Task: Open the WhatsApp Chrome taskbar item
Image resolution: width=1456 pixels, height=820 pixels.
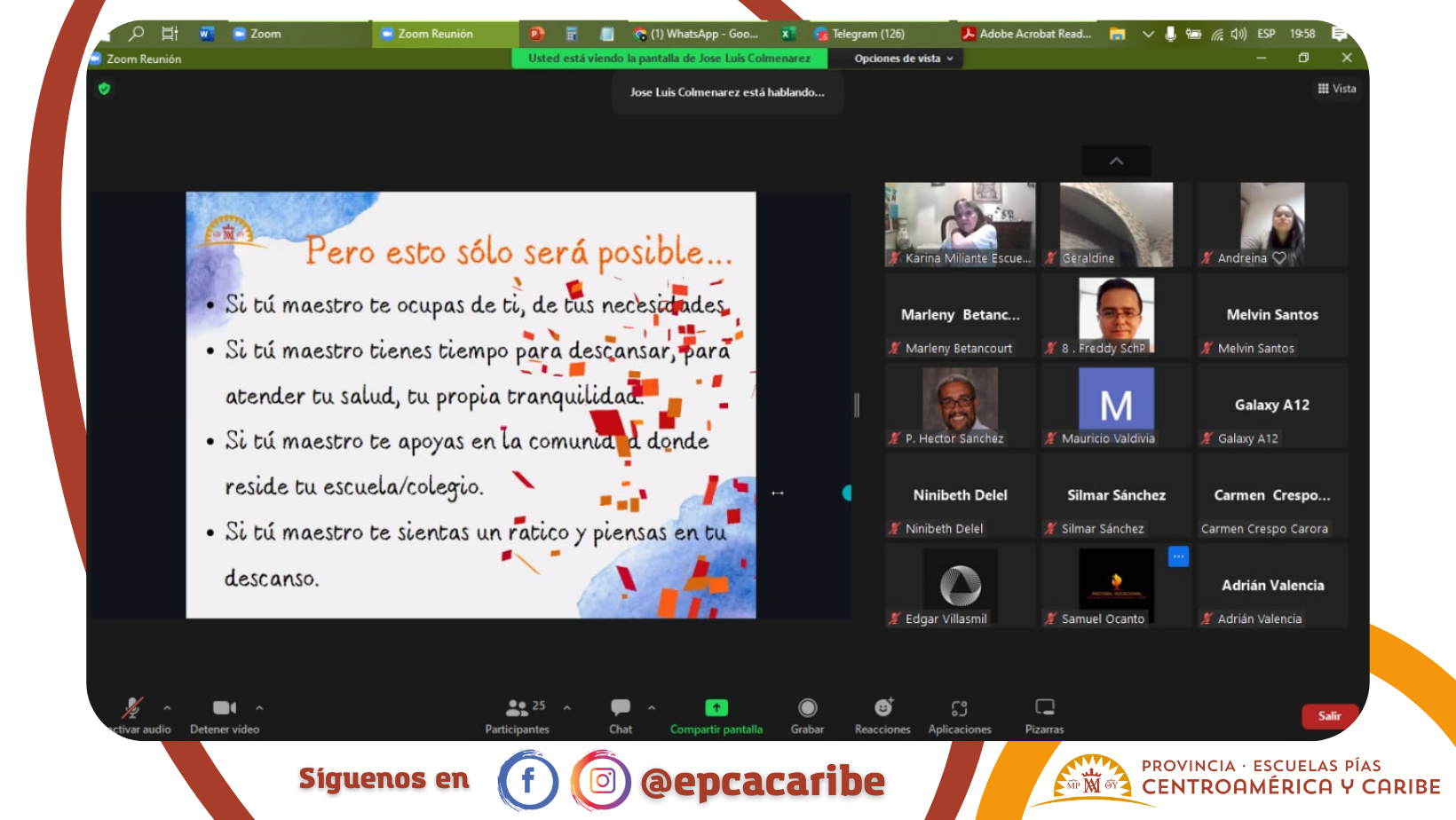Action: coord(696,34)
